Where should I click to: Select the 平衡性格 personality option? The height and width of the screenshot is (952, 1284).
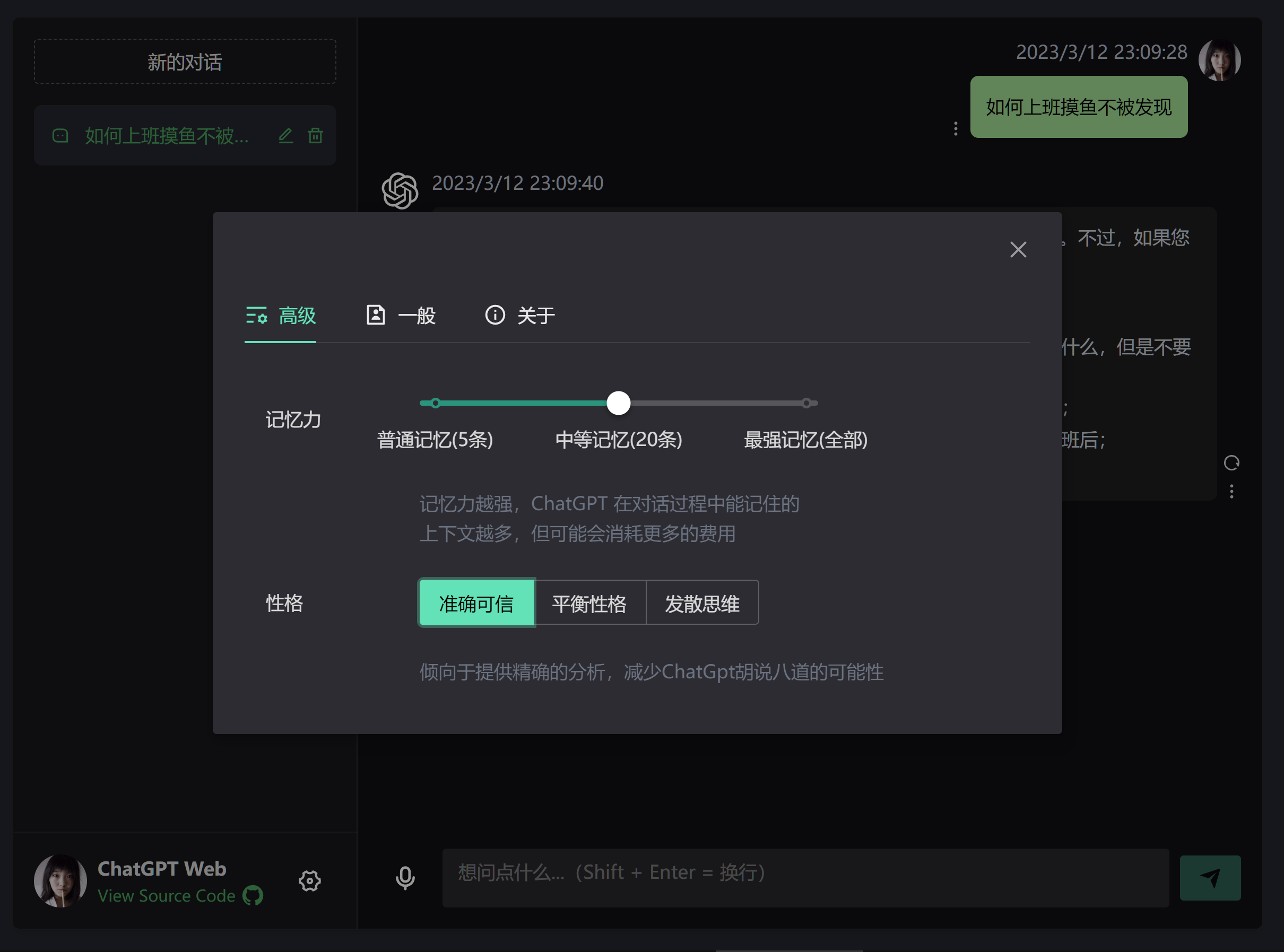[589, 604]
